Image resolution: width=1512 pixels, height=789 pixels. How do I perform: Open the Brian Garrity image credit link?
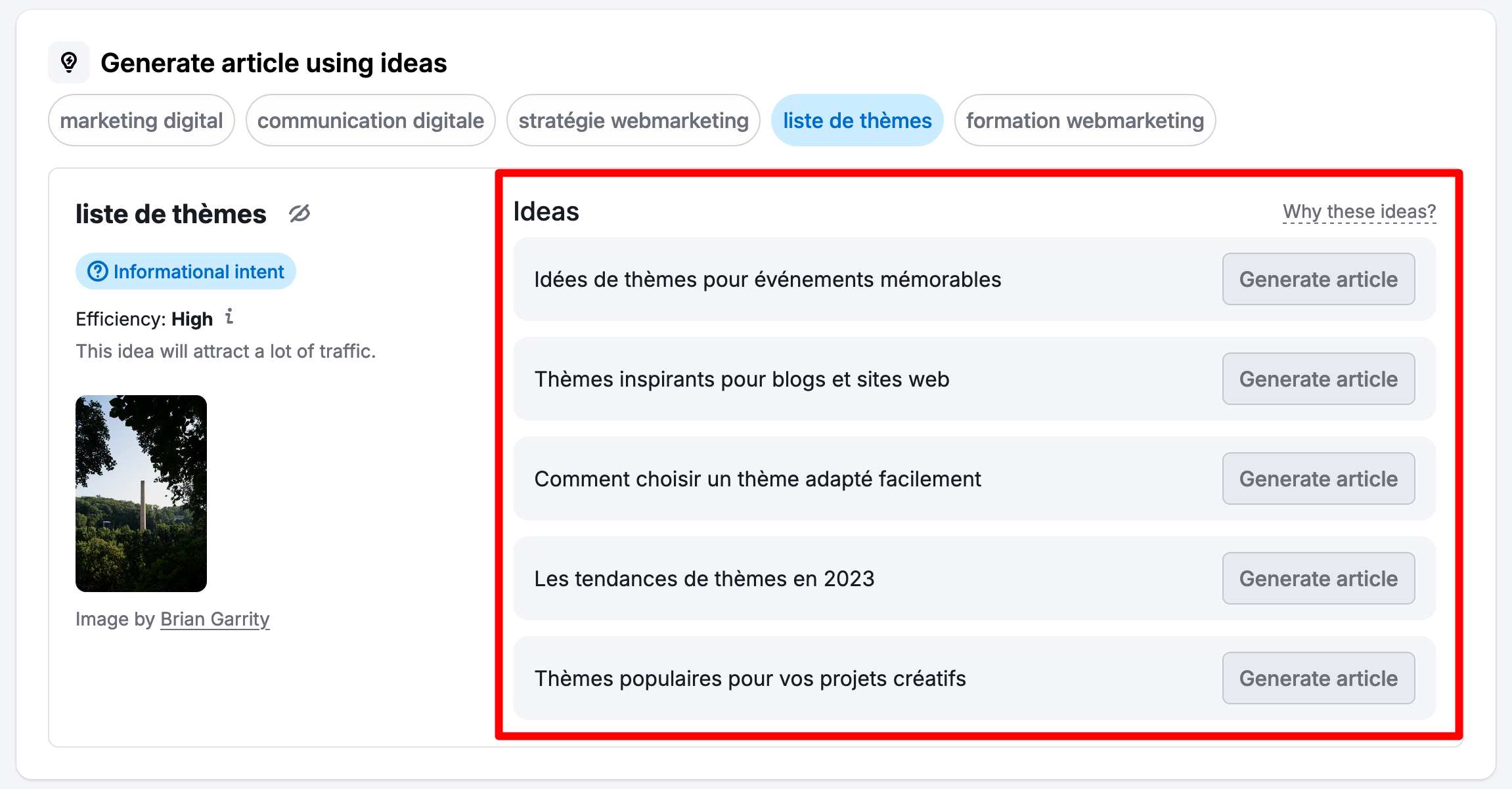(215, 619)
